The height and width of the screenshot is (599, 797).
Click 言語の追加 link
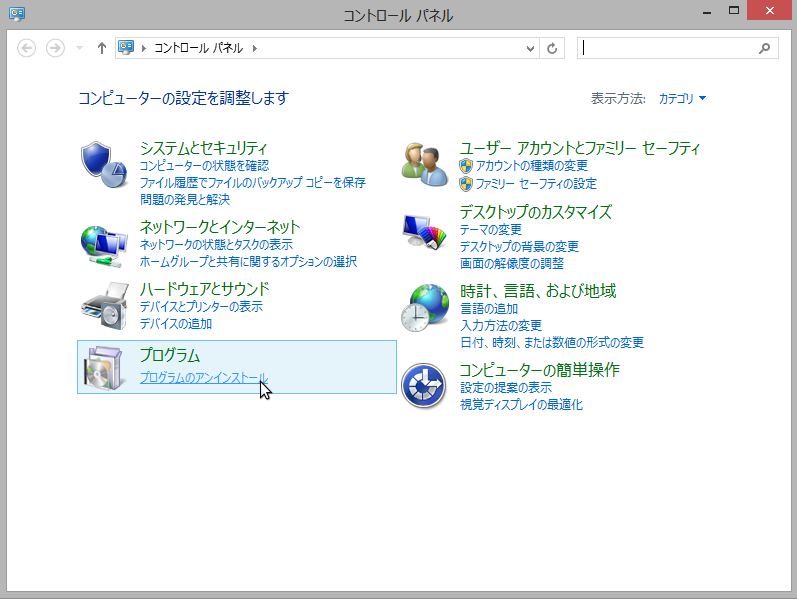(x=489, y=309)
